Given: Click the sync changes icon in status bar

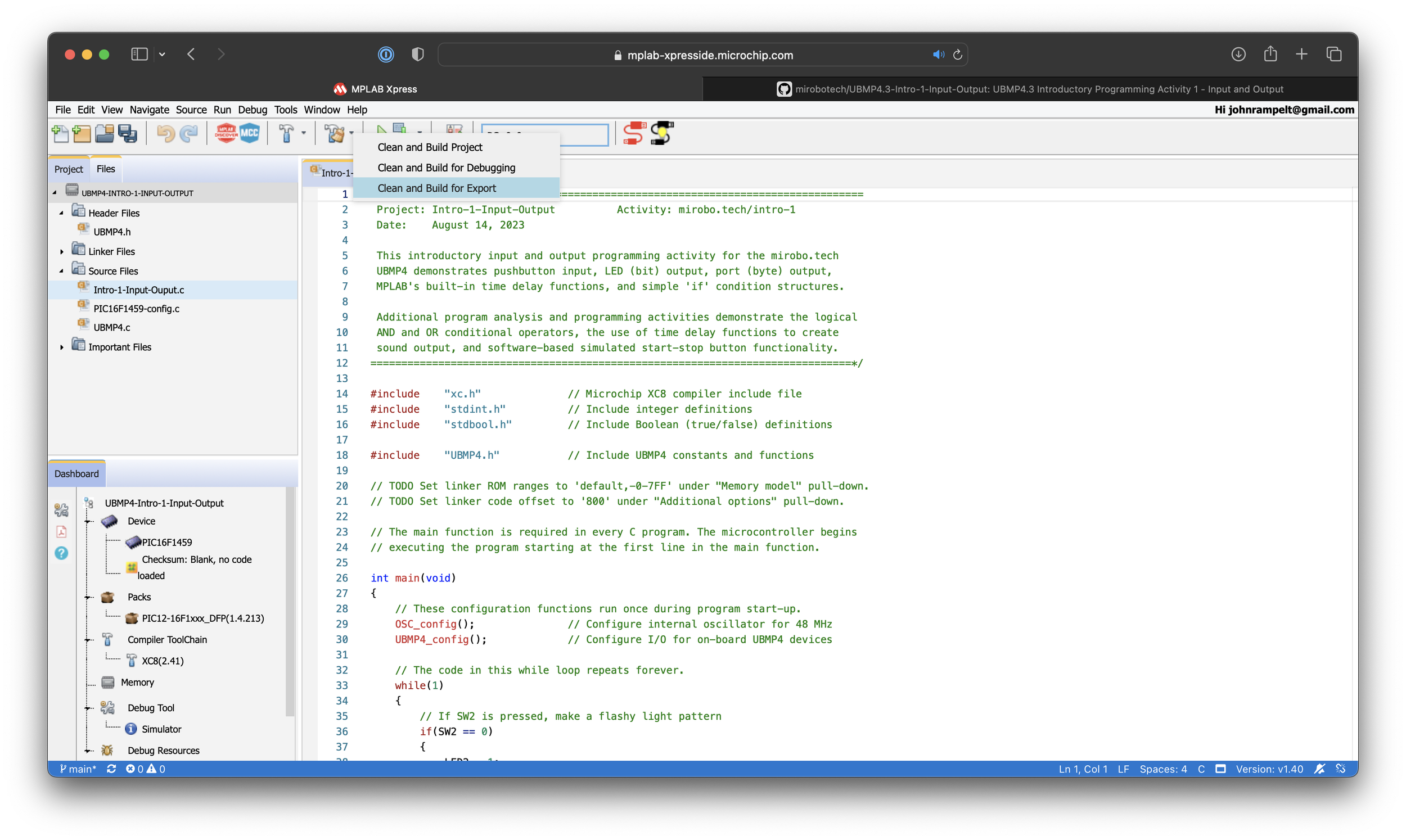Looking at the screenshot, I should 111,769.
